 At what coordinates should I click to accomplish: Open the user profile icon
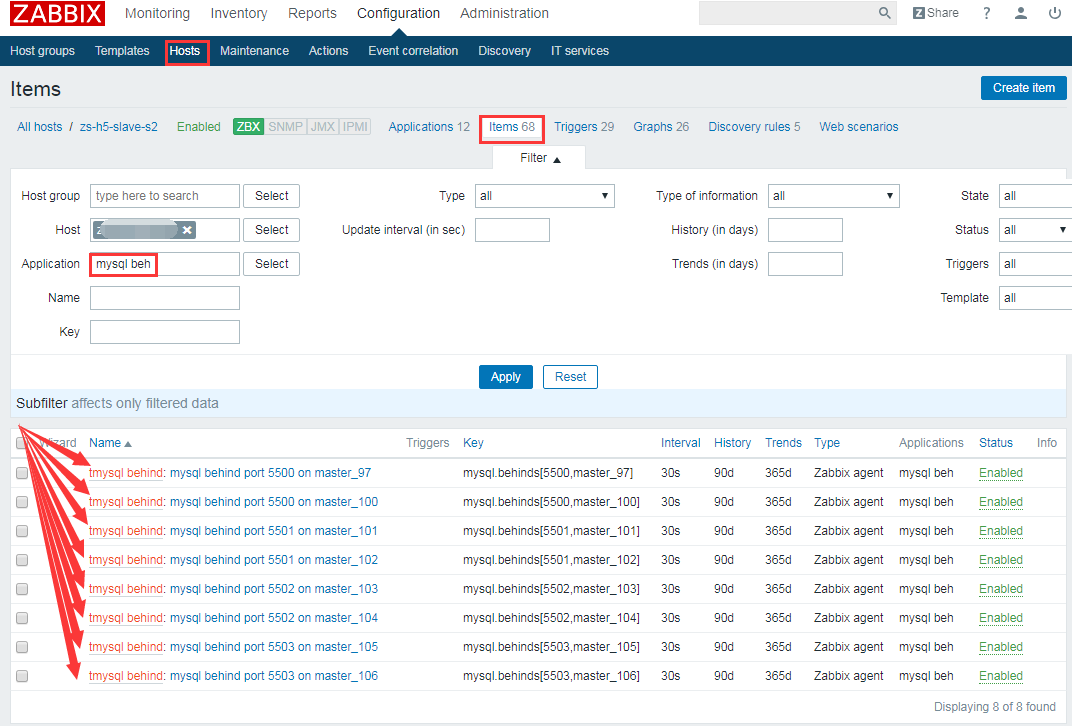click(x=1021, y=13)
